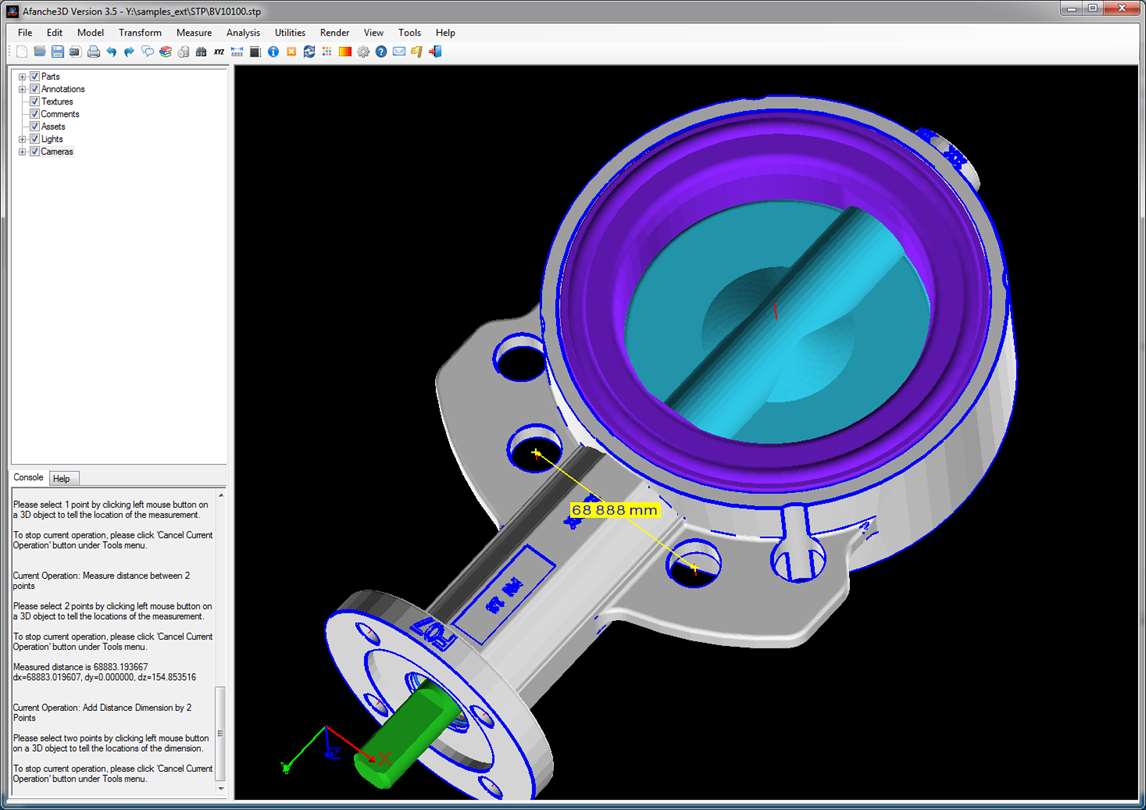Image resolution: width=1146 pixels, height=810 pixels.
Task: Click the colored dots grid icon
Action: [327, 51]
